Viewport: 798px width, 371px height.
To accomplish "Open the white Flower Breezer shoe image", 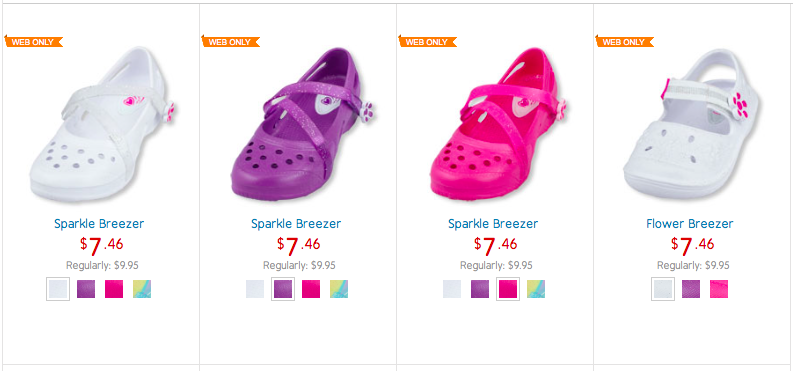I will [x=691, y=125].
